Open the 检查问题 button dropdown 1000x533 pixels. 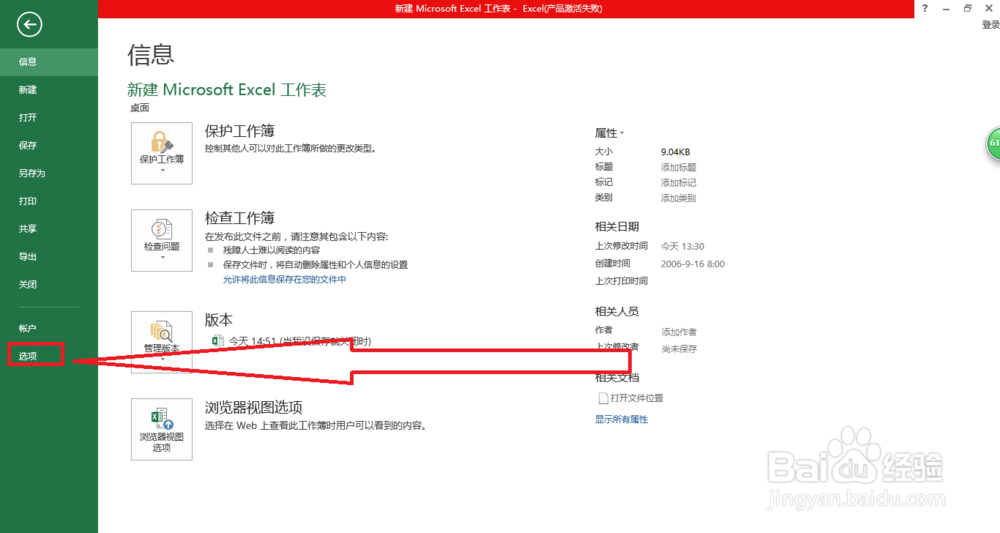[x=161, y=240]
